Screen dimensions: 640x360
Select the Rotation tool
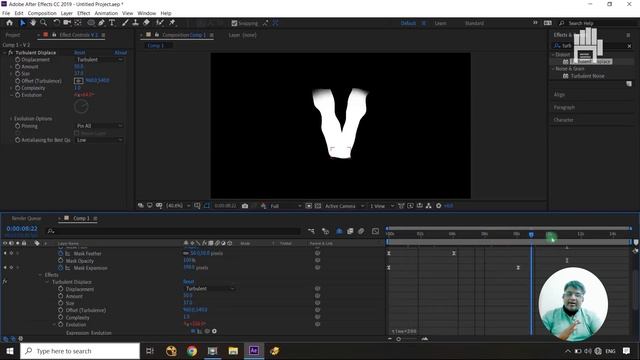56,23
